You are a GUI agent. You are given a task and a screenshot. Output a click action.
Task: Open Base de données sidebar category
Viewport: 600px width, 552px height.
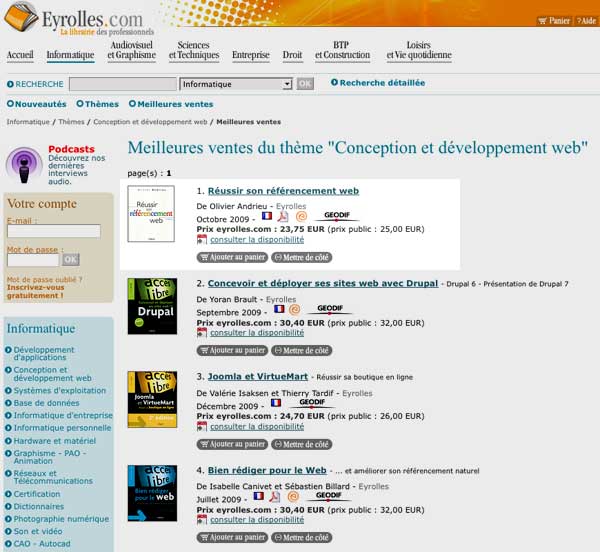pos(42,403)
